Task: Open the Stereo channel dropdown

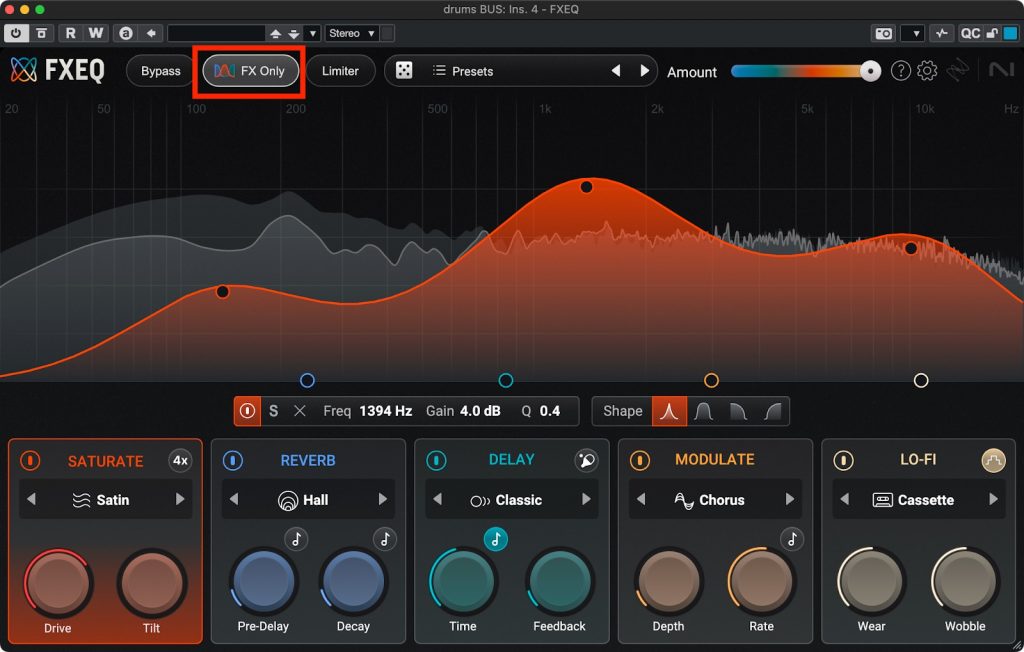Action: tap(352, 33)
